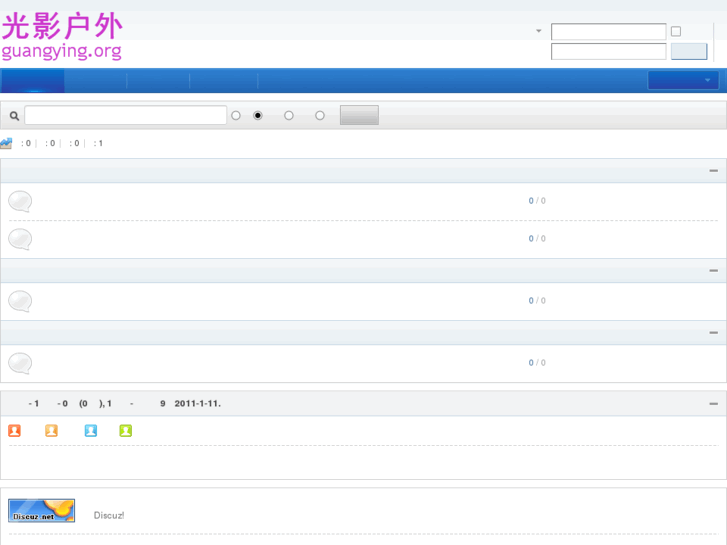This screenshot has width=727, height=545.
Task: Click the green user icon in the online legend
Action: click(x=126, y=431)
